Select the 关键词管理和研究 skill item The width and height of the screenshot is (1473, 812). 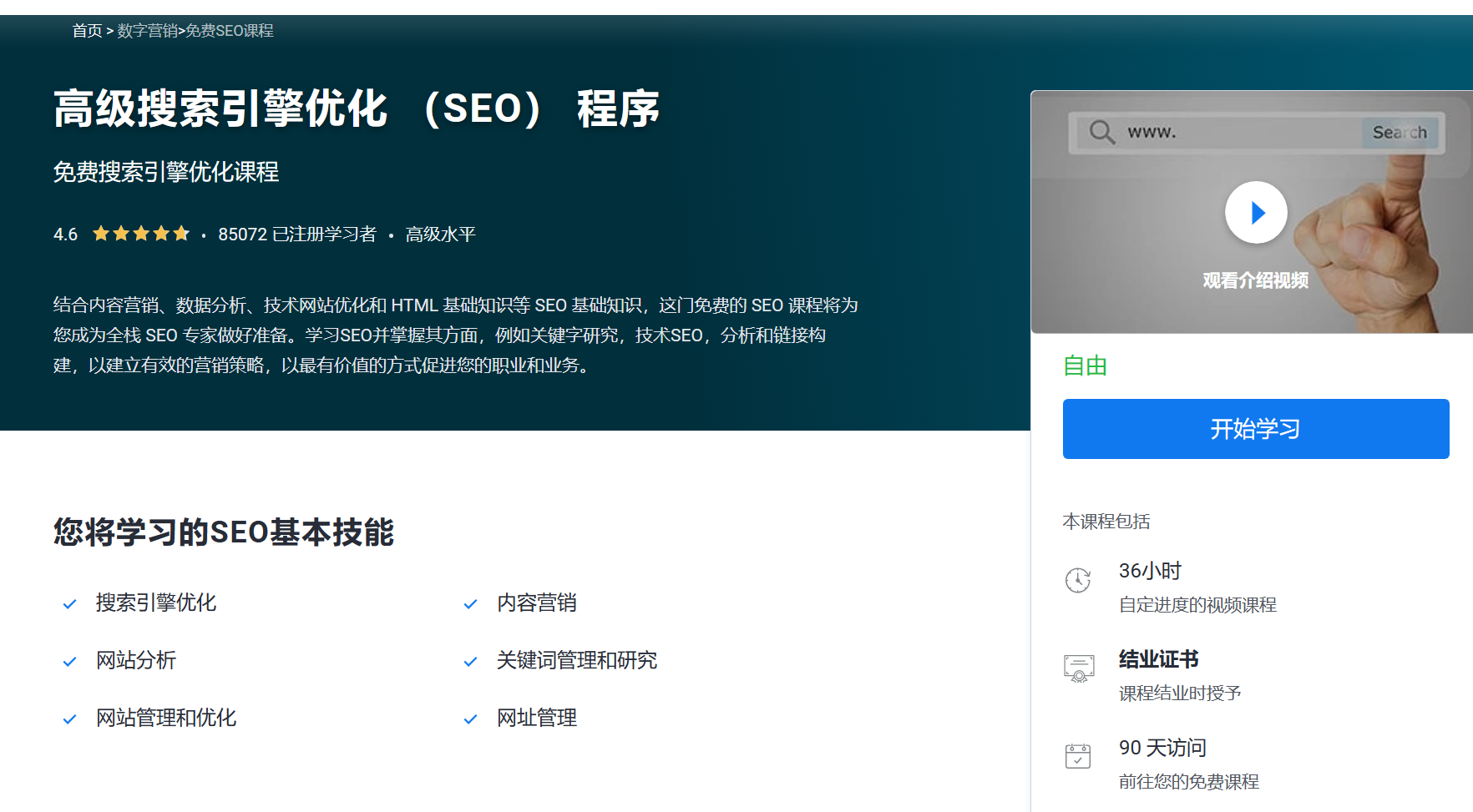(577, 661)
